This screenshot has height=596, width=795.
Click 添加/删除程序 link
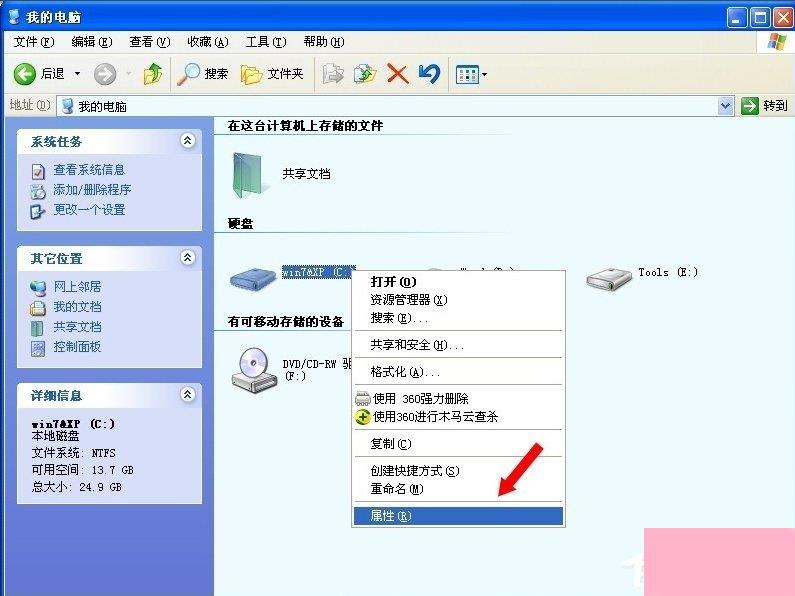92,190
